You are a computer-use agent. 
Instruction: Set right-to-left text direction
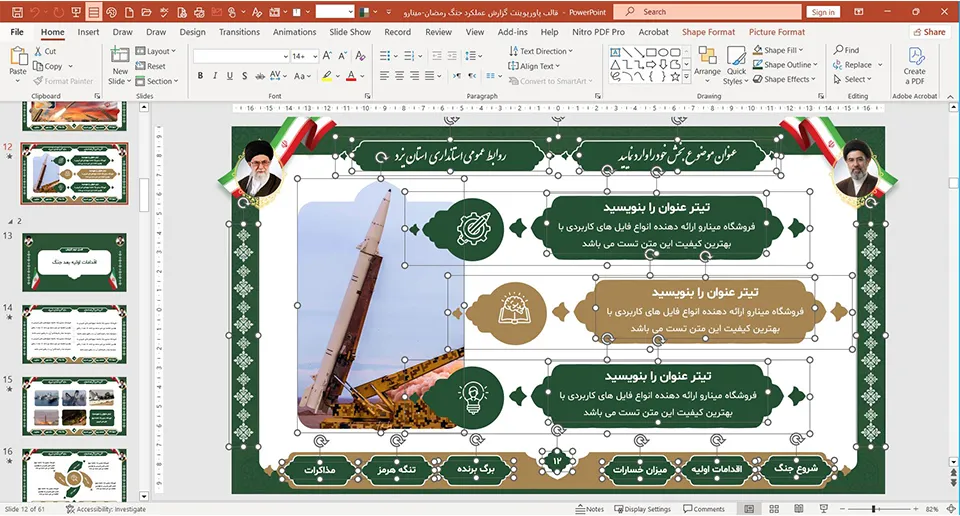(472, 76)
